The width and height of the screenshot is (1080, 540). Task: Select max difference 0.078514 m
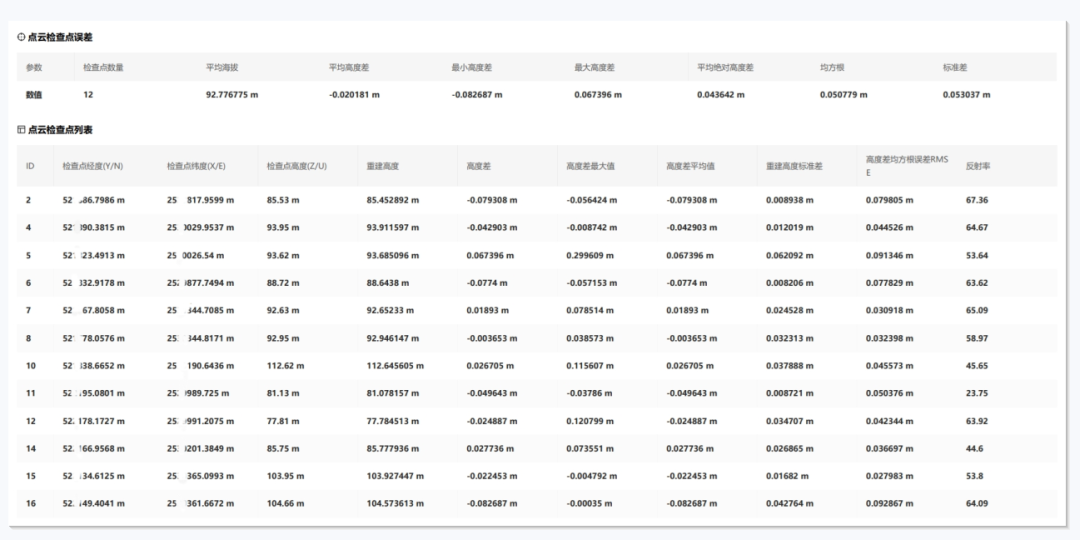click(x=590, y=311)
